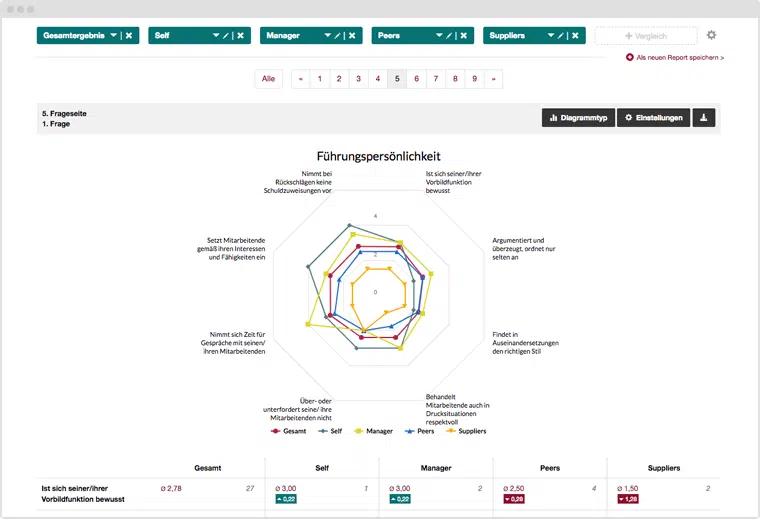Viewport: 760px width, 519px height.
Task: Open the Manager tag dropdown arrow
Action: pyautogui.click(x=328, y=36)
